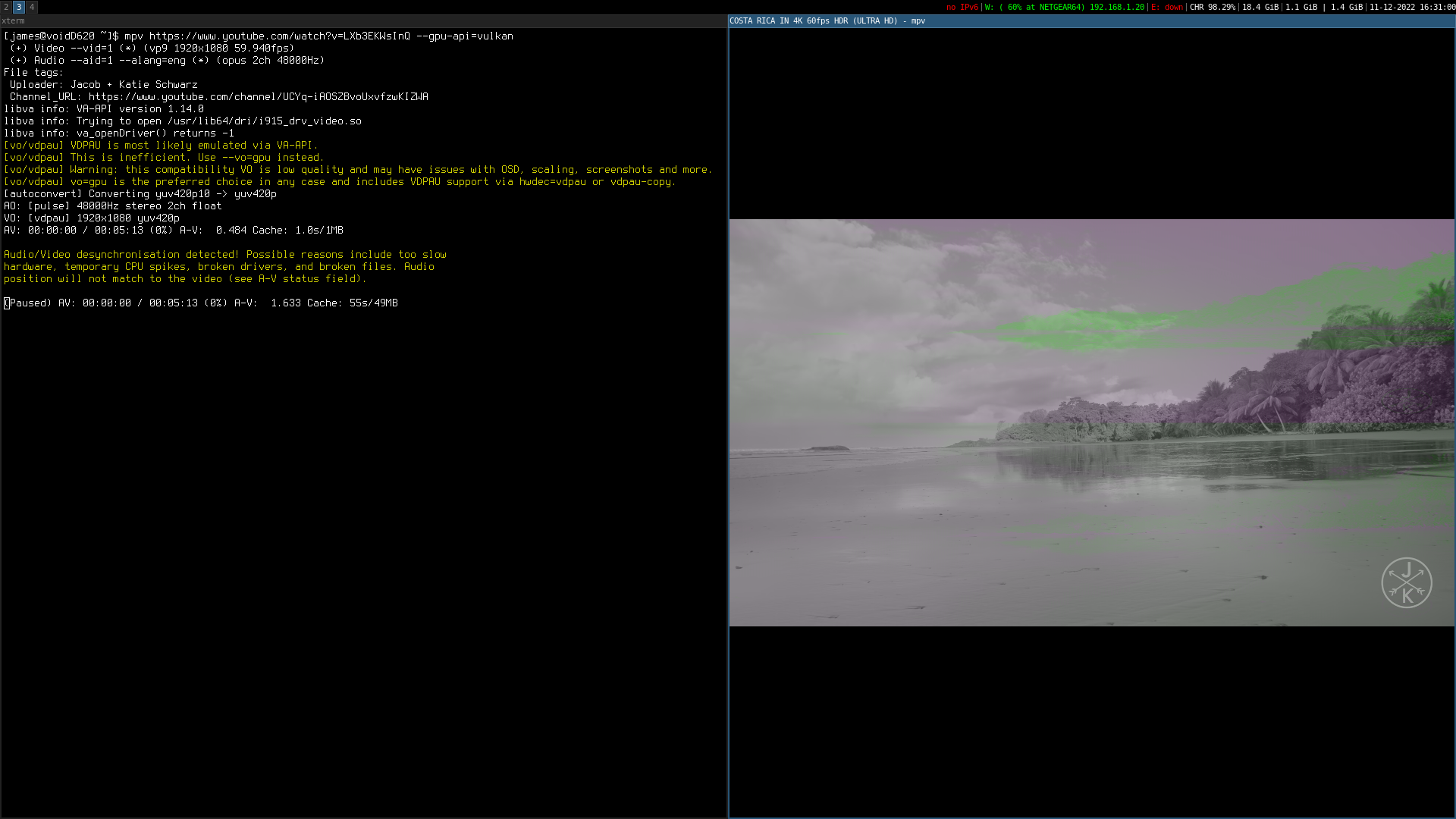This screenshot has width=1456, height=819.
Task: Click the Channel_URL youtube channel link
Action: [x=258, y=96]
